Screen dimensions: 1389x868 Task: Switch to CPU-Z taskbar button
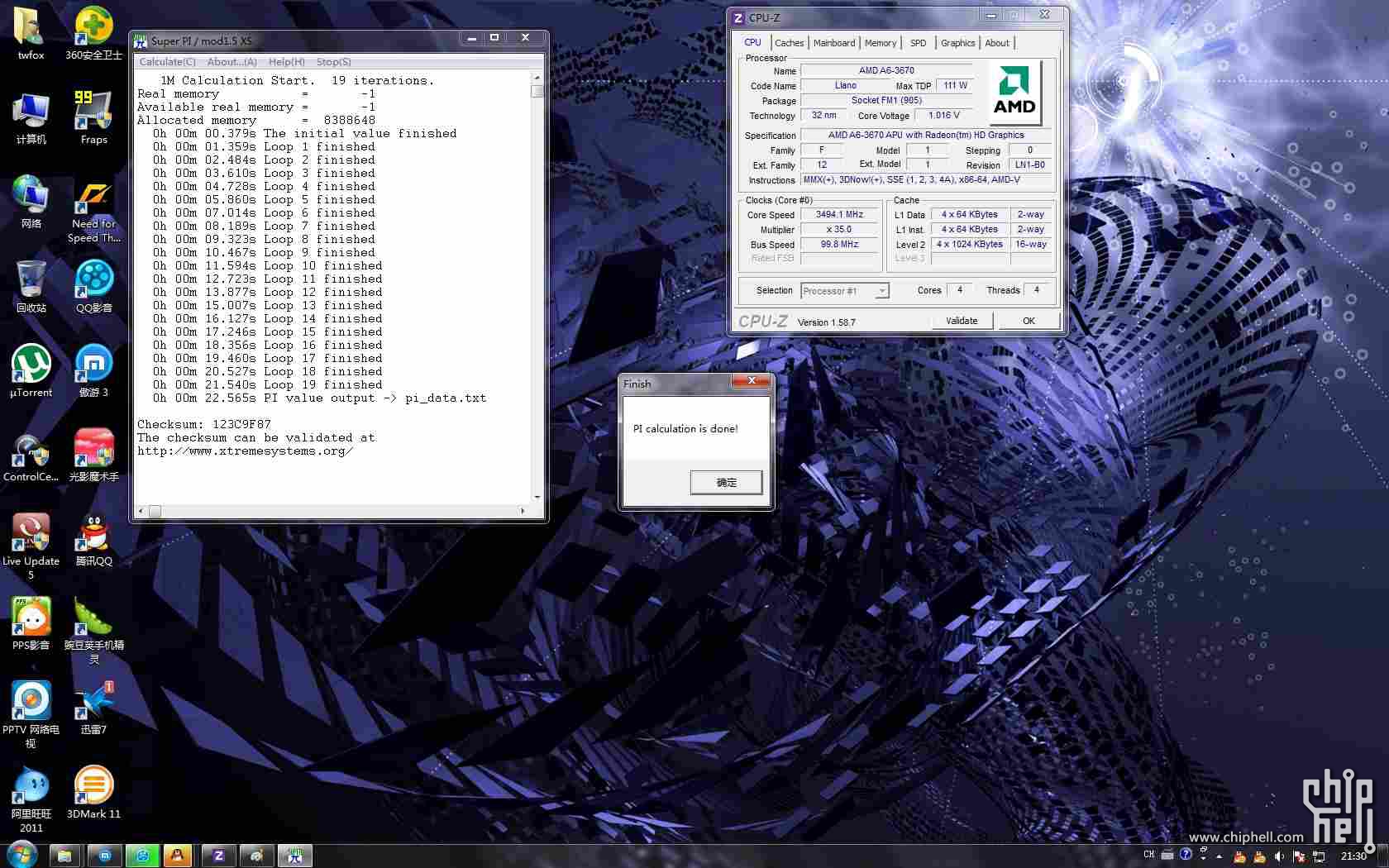coord(218,856)
